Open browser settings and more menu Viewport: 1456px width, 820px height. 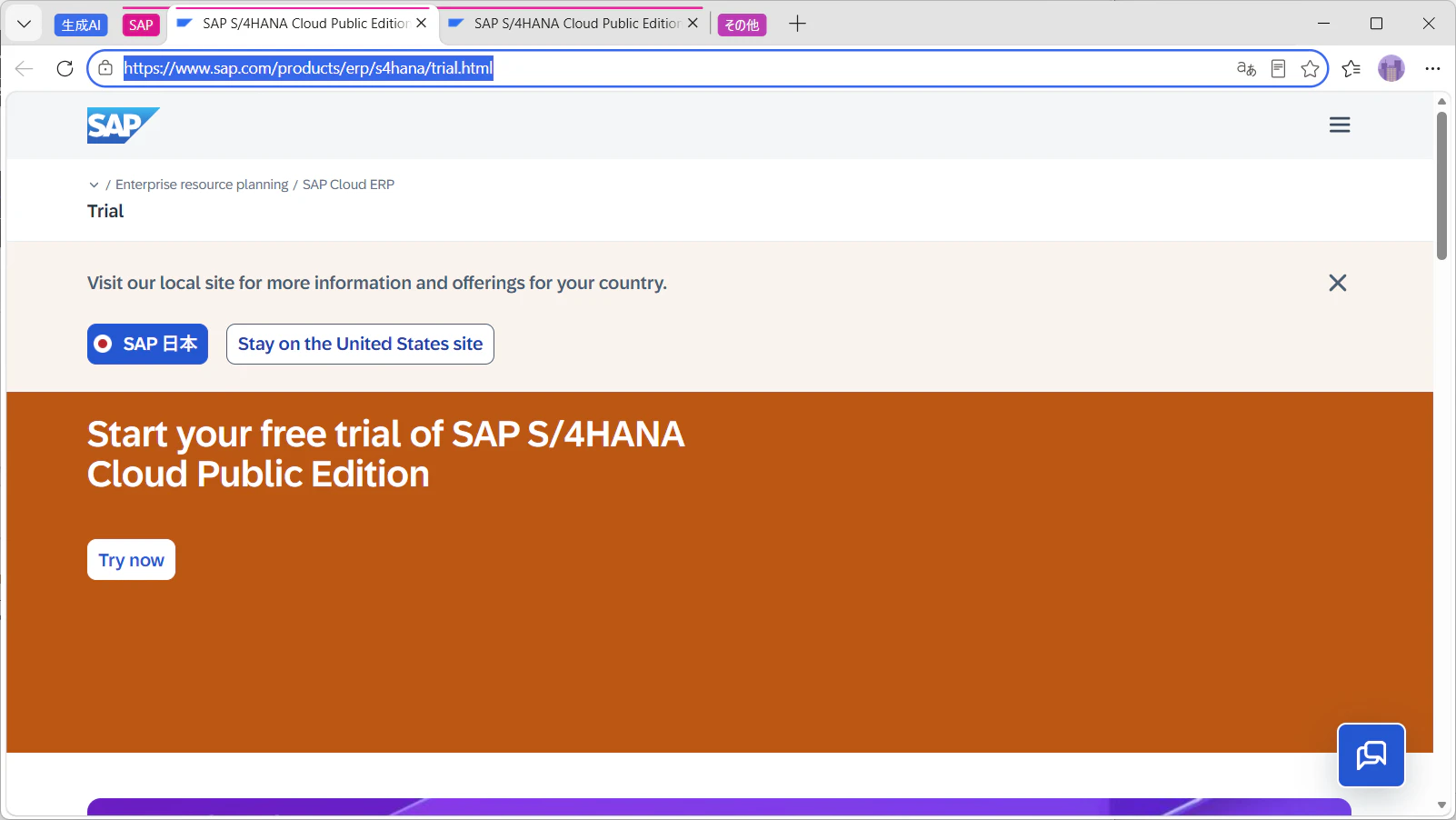pos(1432,68)
